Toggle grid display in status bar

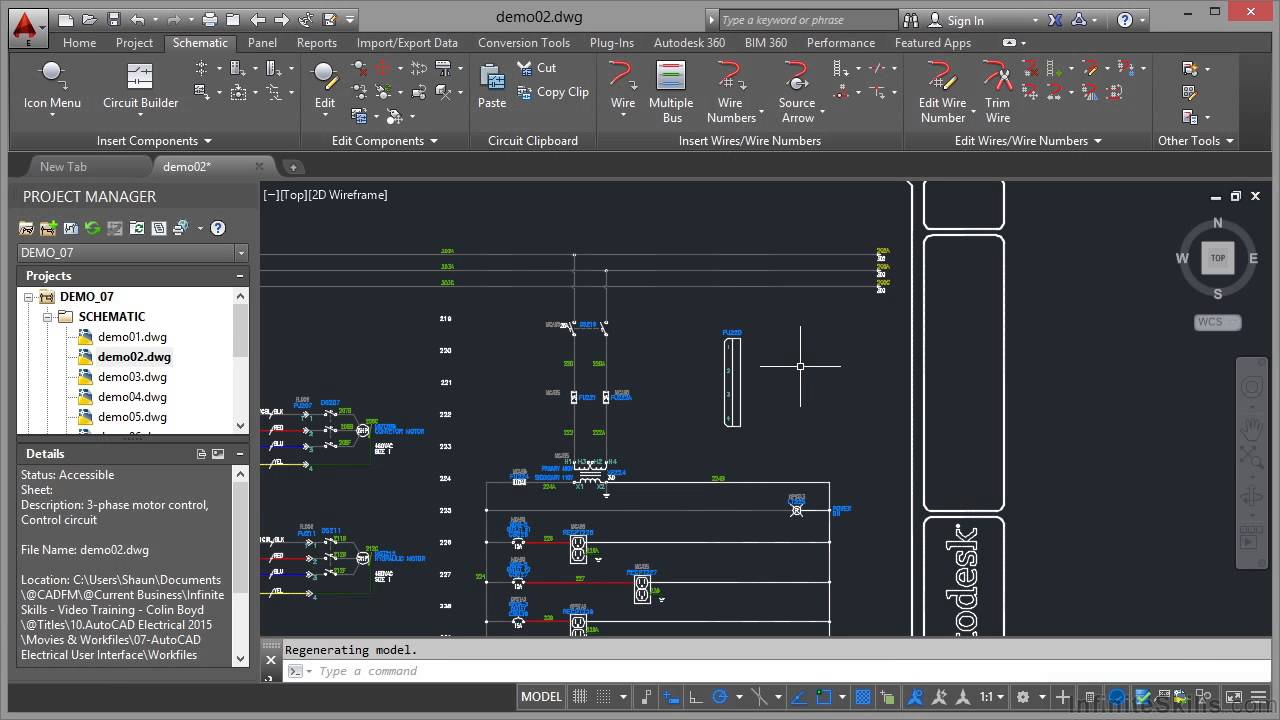(x=579, y=697)
